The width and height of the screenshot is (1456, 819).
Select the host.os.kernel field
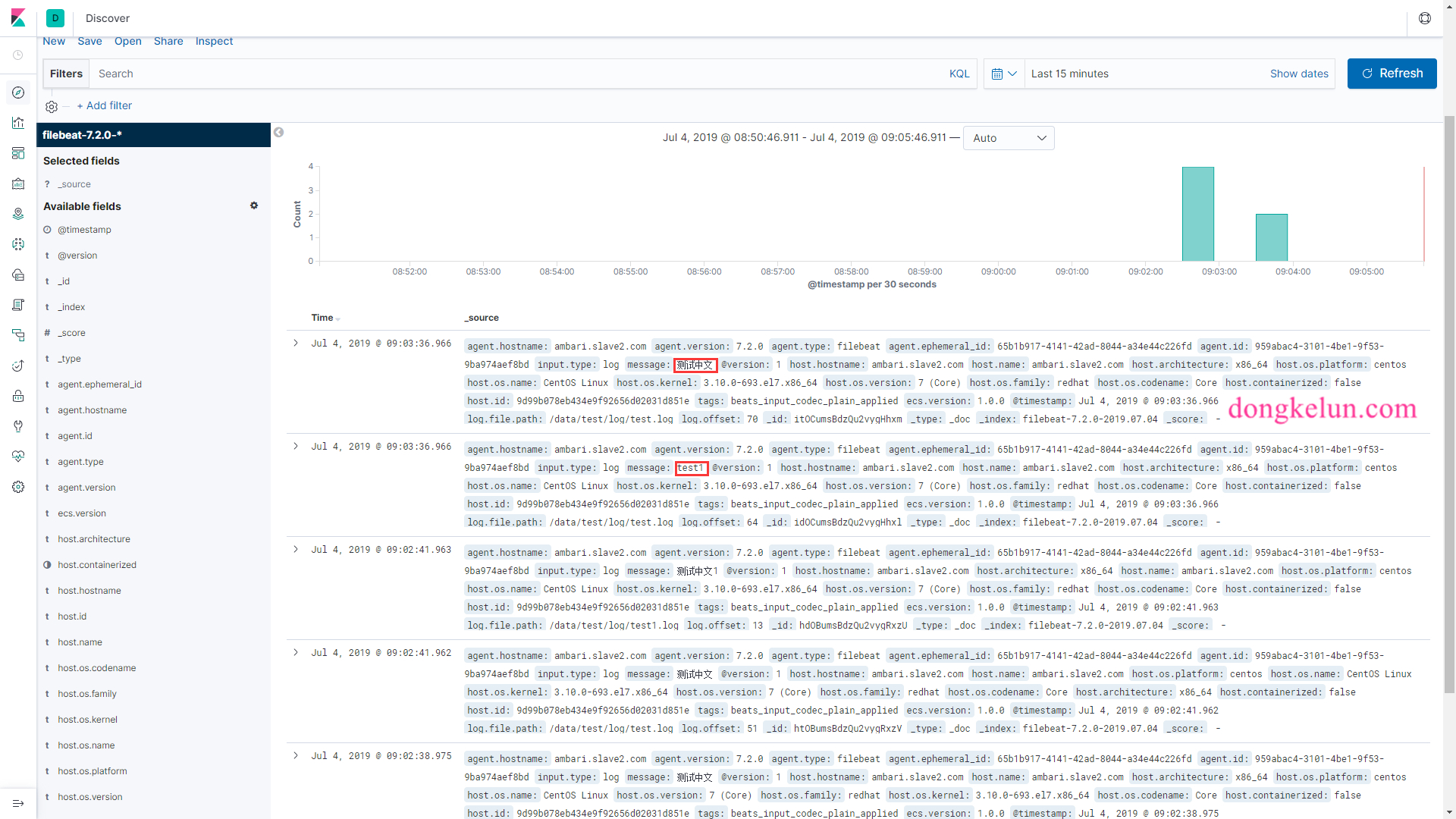[87, 720]
